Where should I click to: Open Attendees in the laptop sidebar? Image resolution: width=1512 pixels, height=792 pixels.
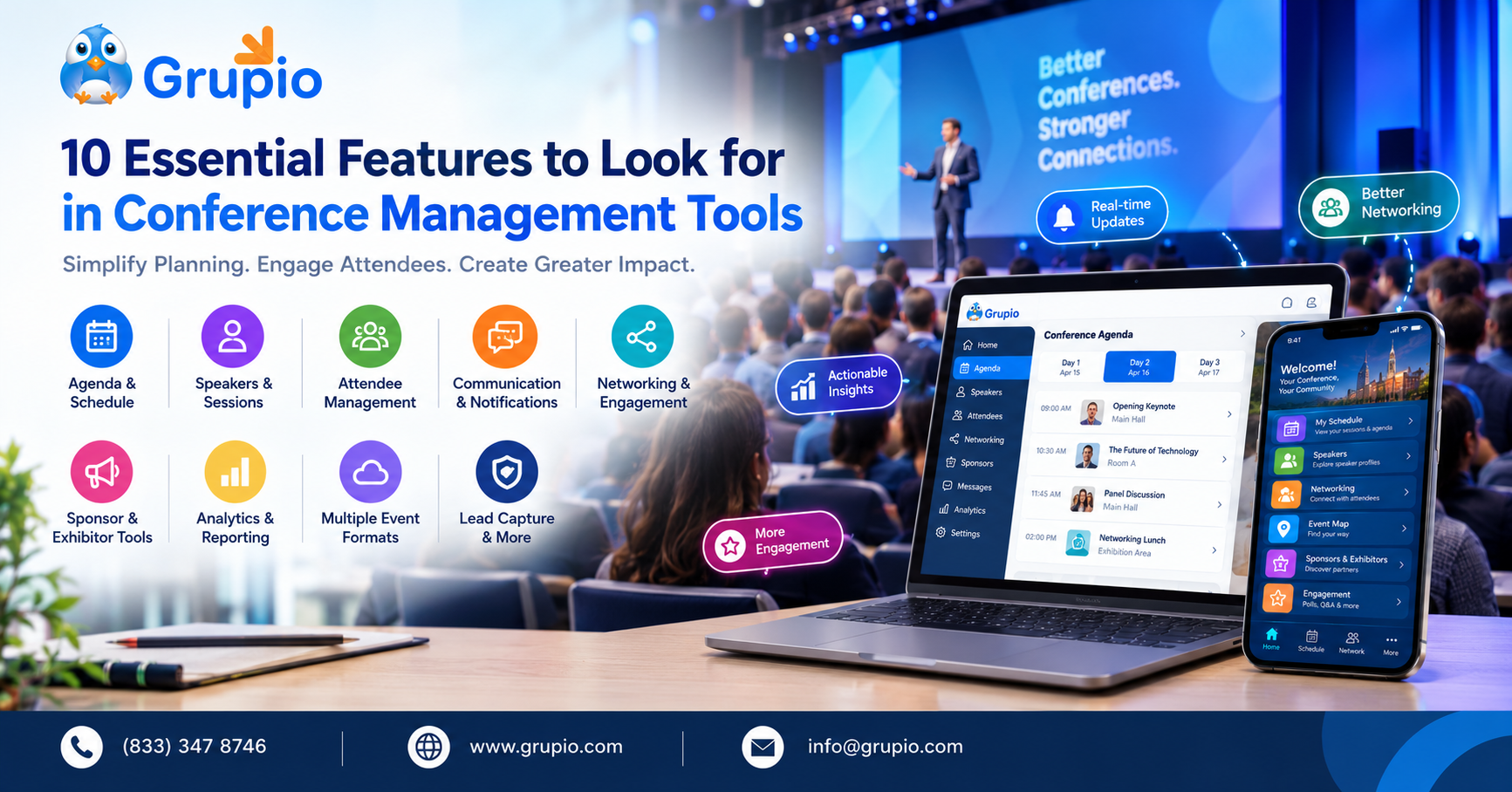click(977, 416)
